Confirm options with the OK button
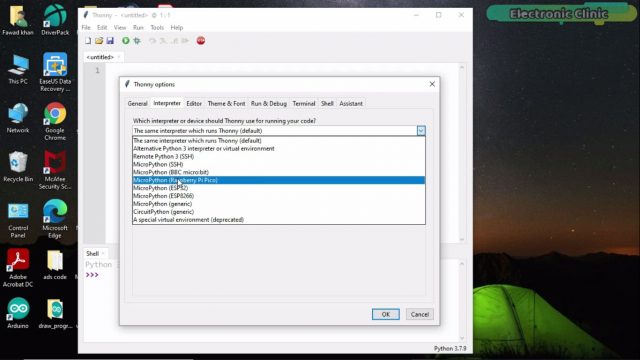Image resolution: width=640 pixels, height=360 pixels. coord(386,314)
